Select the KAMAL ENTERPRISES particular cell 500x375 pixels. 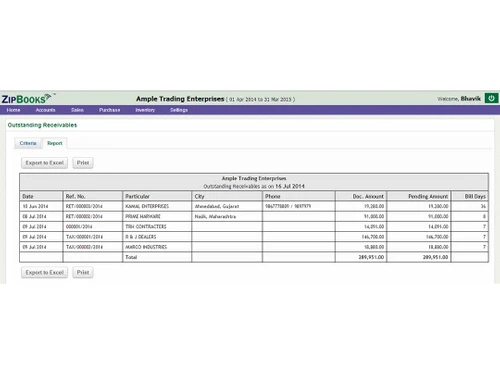157,206
